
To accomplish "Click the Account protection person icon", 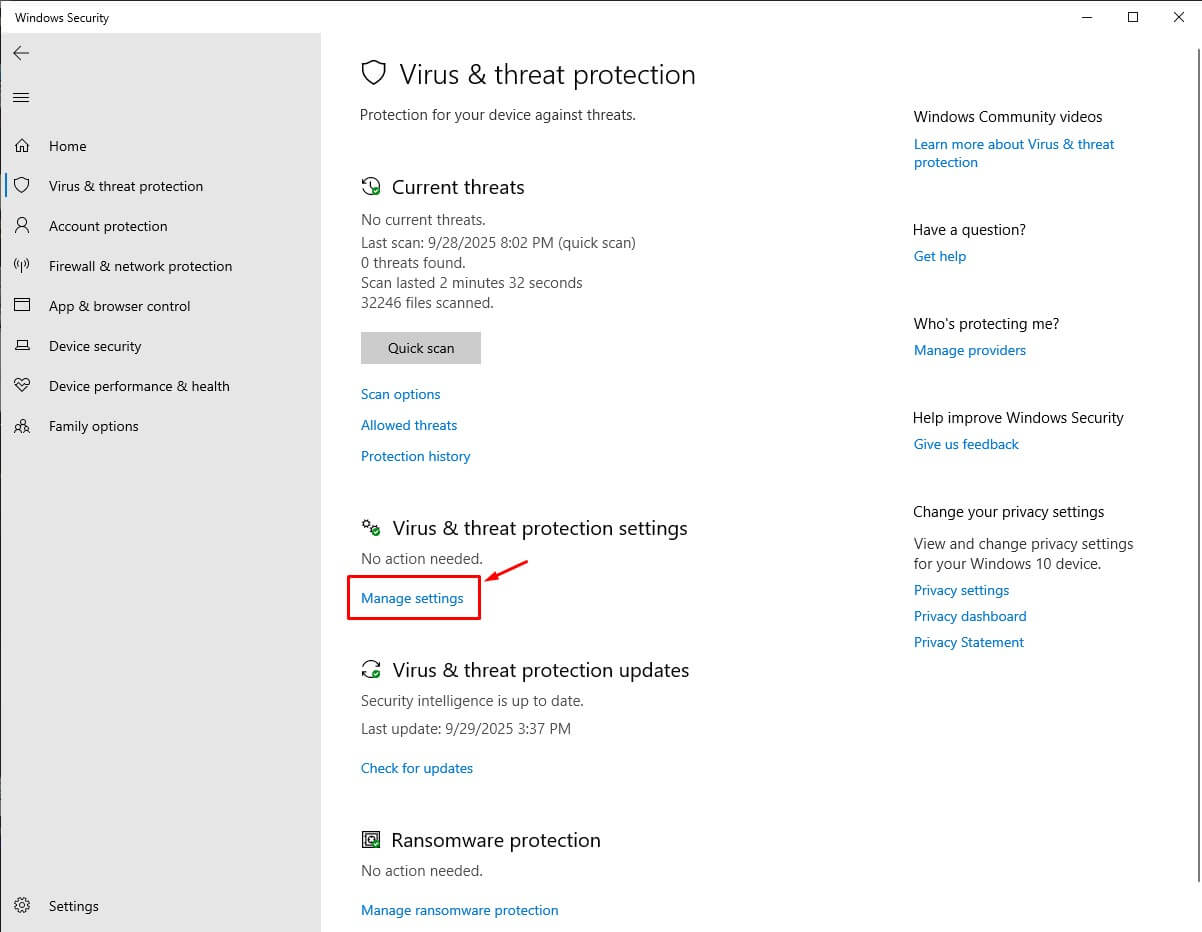I will click(22, 226).
